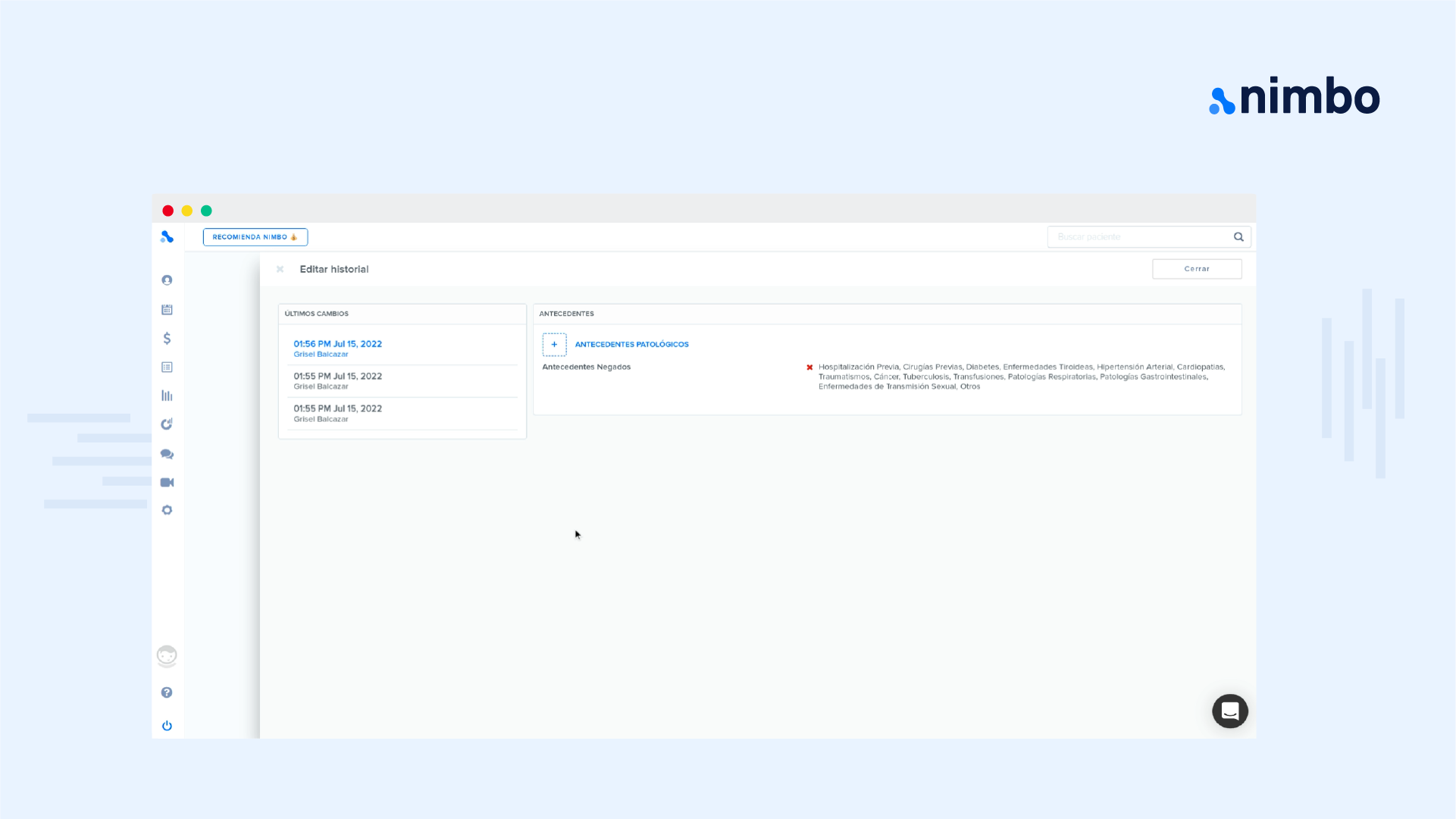The width and height of the screenshot is (1456, 819).
Task: Open the dollar sign billing icon
Action: (x=167, y=338)
